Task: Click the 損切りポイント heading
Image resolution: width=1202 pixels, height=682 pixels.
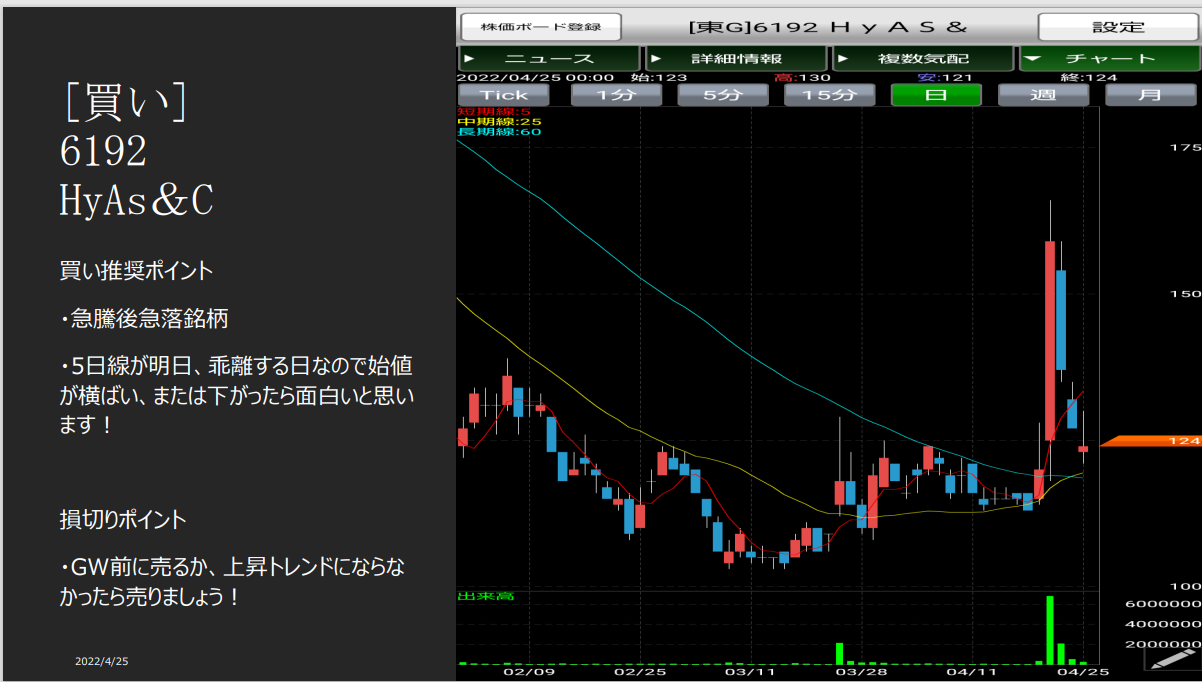Action: [x=123, y=520]
